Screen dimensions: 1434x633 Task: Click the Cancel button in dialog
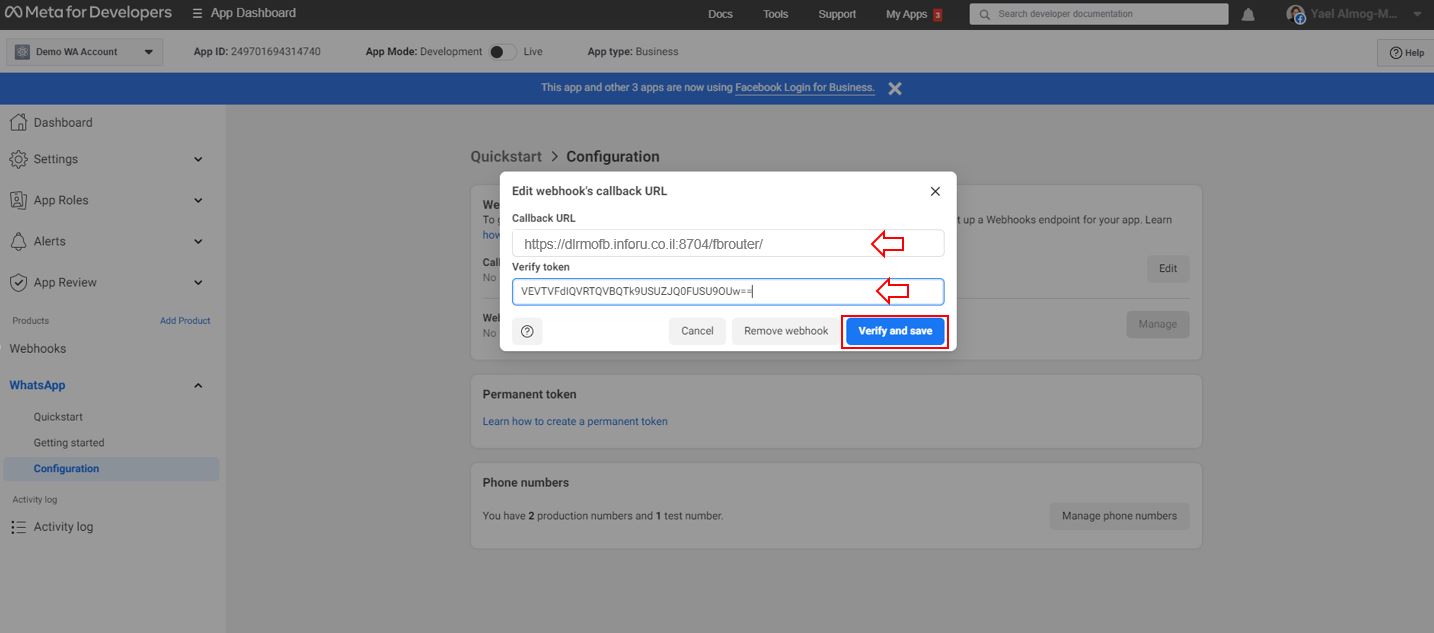tap(697, 331)
